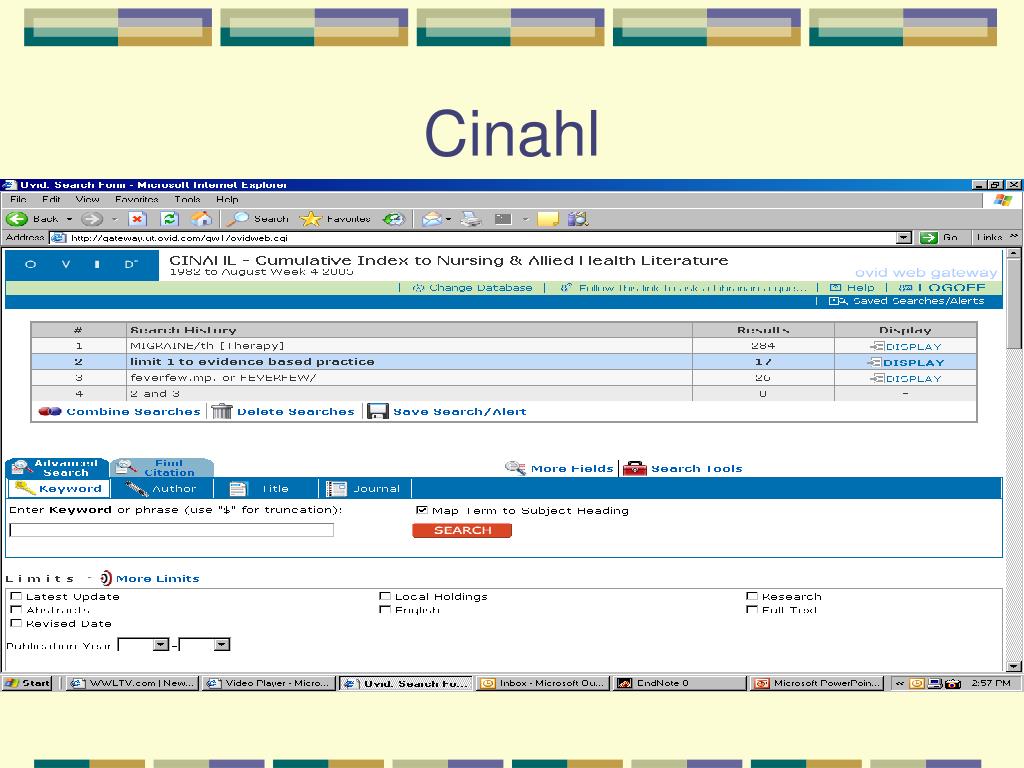The image size is (1024, 768).
Task: Check the Full Text limit box
Action: [x=752, y=609]
